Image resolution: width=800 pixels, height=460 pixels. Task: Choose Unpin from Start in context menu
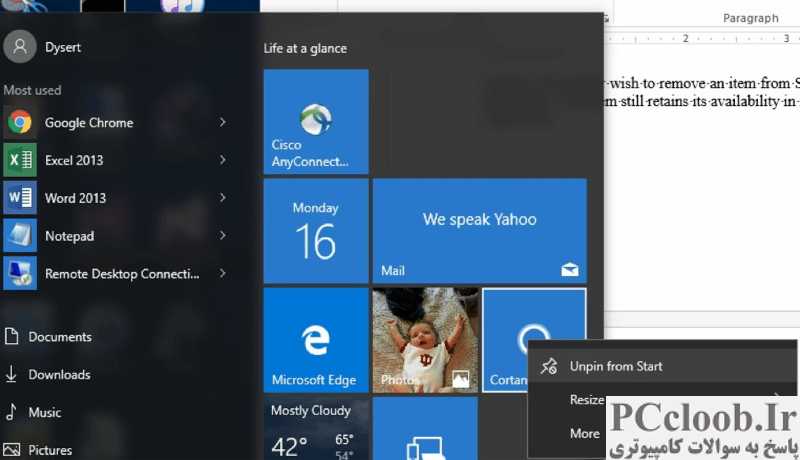(x=662, y=366)
